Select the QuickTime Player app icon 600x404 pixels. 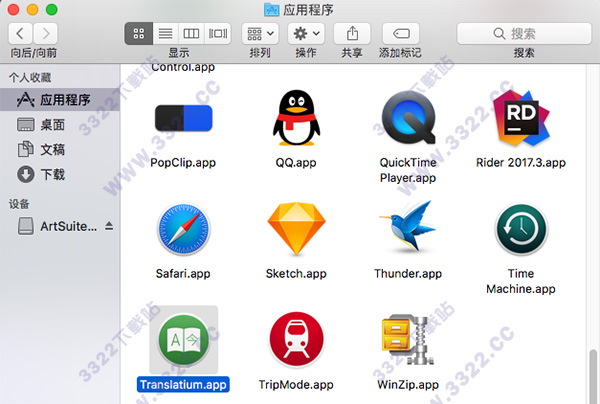[408, 117]
